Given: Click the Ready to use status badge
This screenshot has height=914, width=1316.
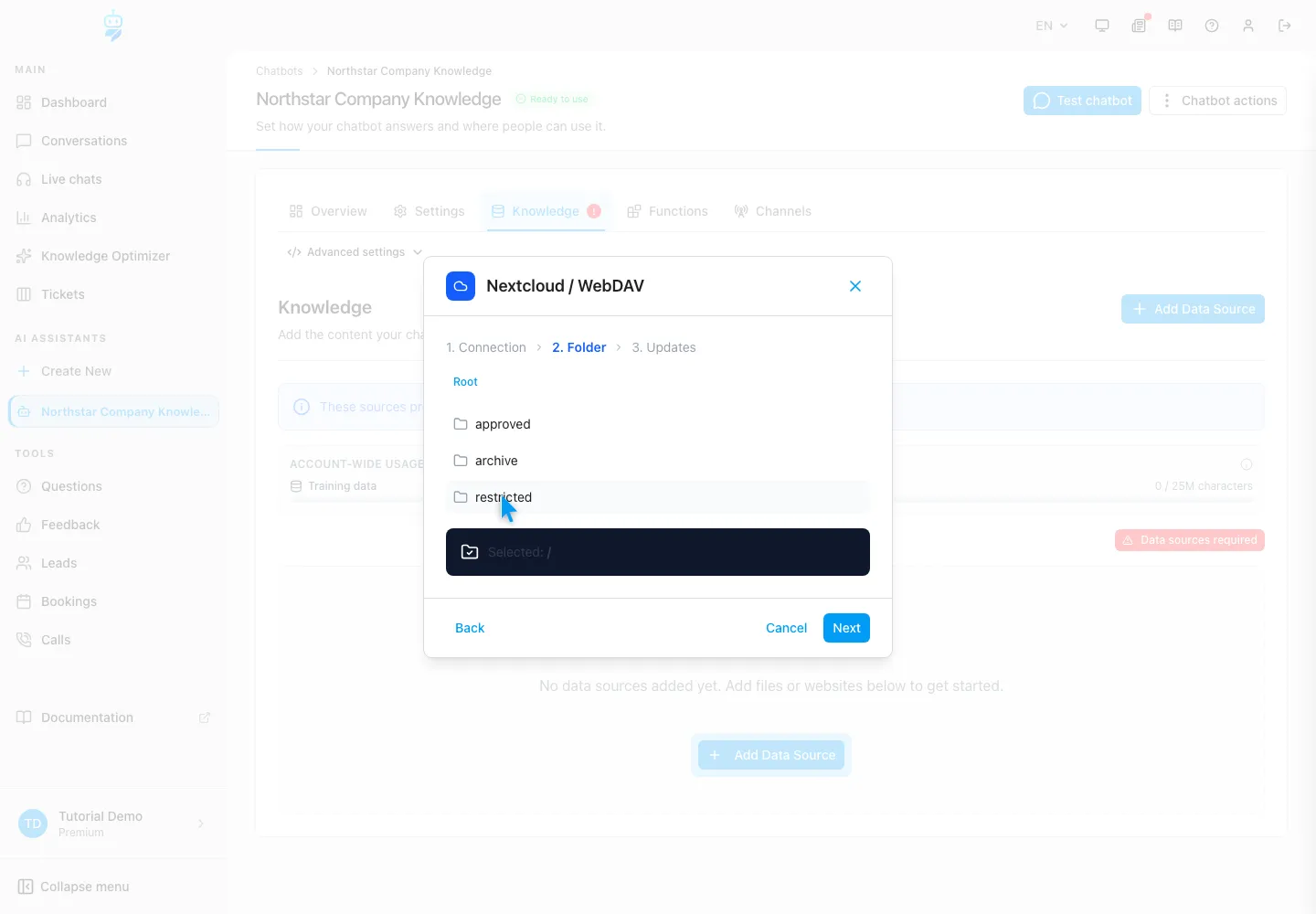Looking at the screenshot, I should (552, 99).
